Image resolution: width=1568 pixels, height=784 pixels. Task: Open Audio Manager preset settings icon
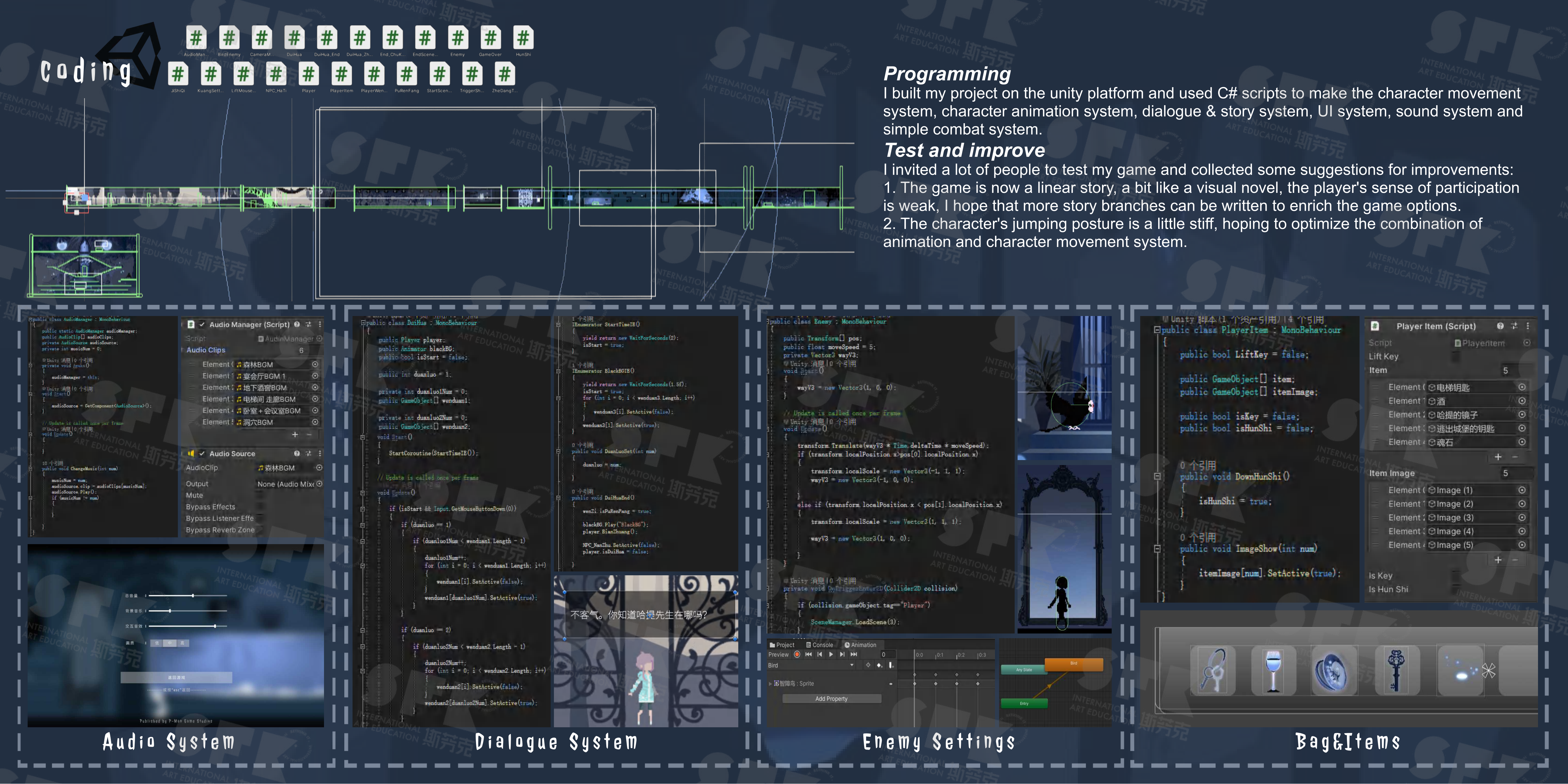pyautogui.click(x=309, y=325)
